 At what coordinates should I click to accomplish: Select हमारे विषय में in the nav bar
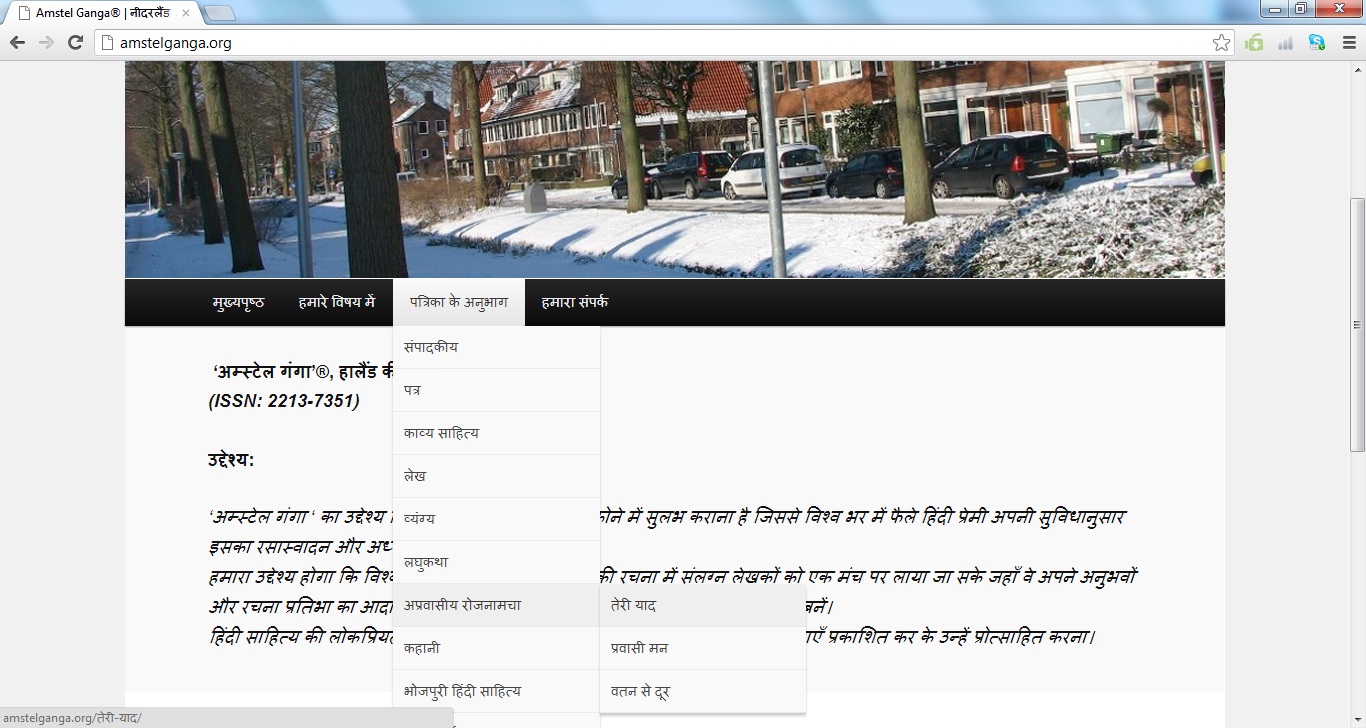tap(336, 302)
